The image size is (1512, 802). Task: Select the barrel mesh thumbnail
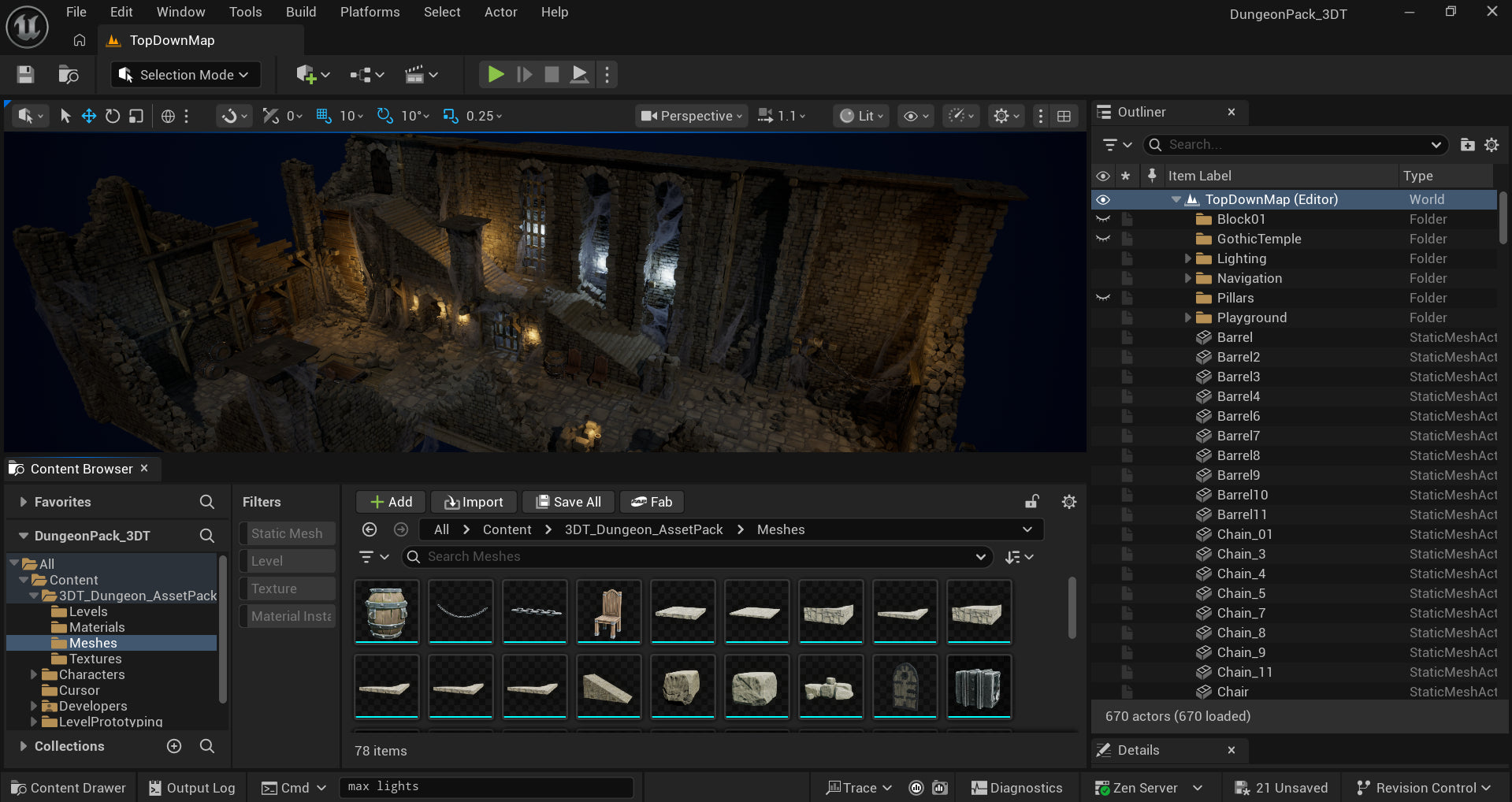click(x=387, y=612)
